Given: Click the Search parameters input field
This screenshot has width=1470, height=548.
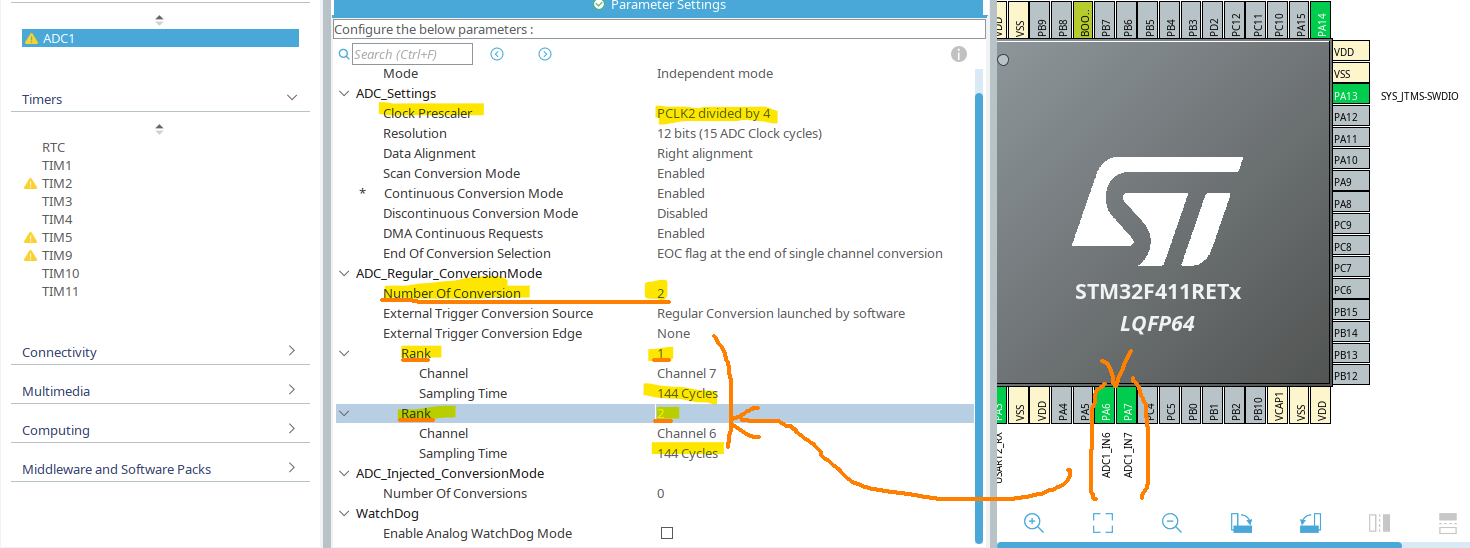Looking at the screenshot, I should [x=411, y=54].
